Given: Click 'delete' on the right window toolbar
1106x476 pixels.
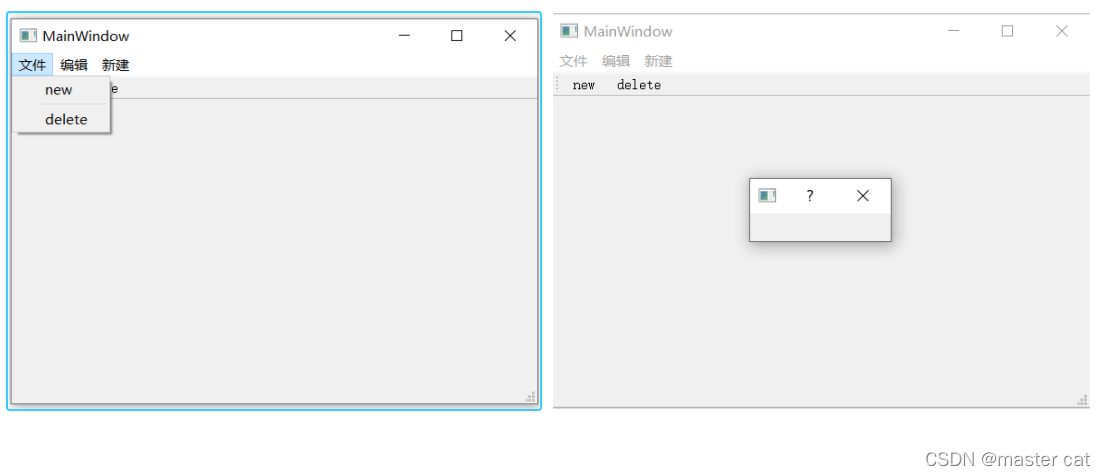Looking at the screenshot, I should tap(639, 85).
